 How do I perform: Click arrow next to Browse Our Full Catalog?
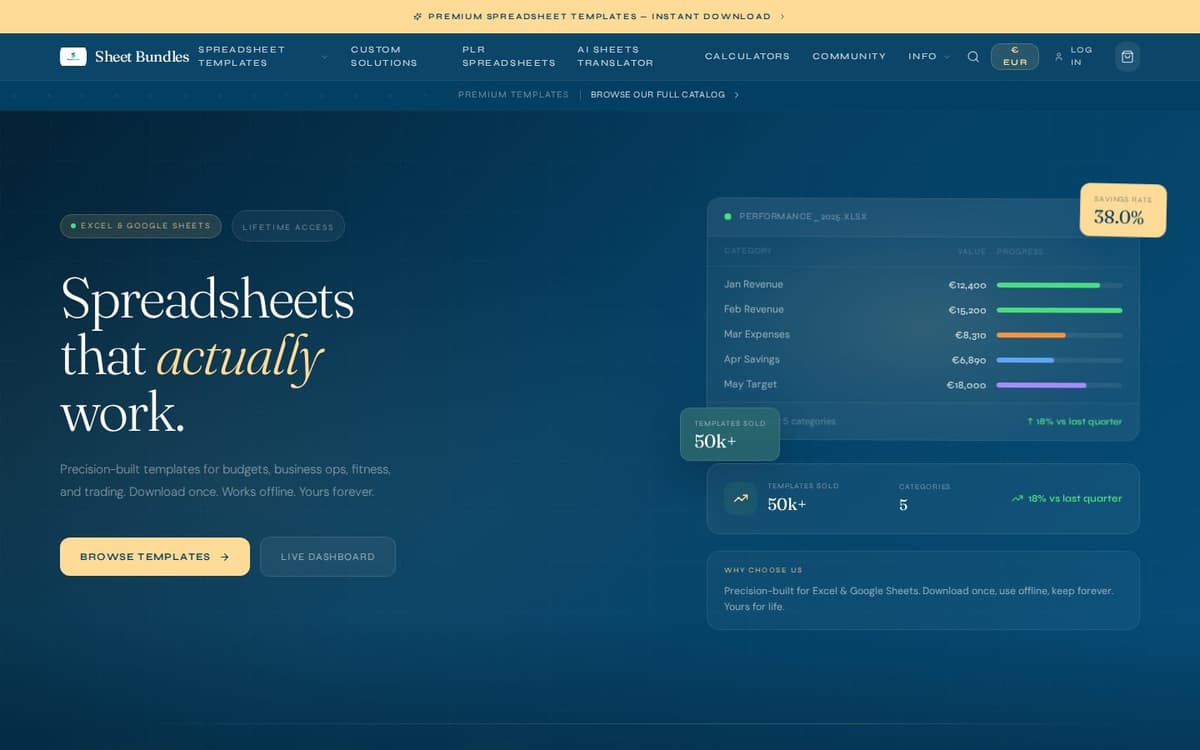point(736,95)
